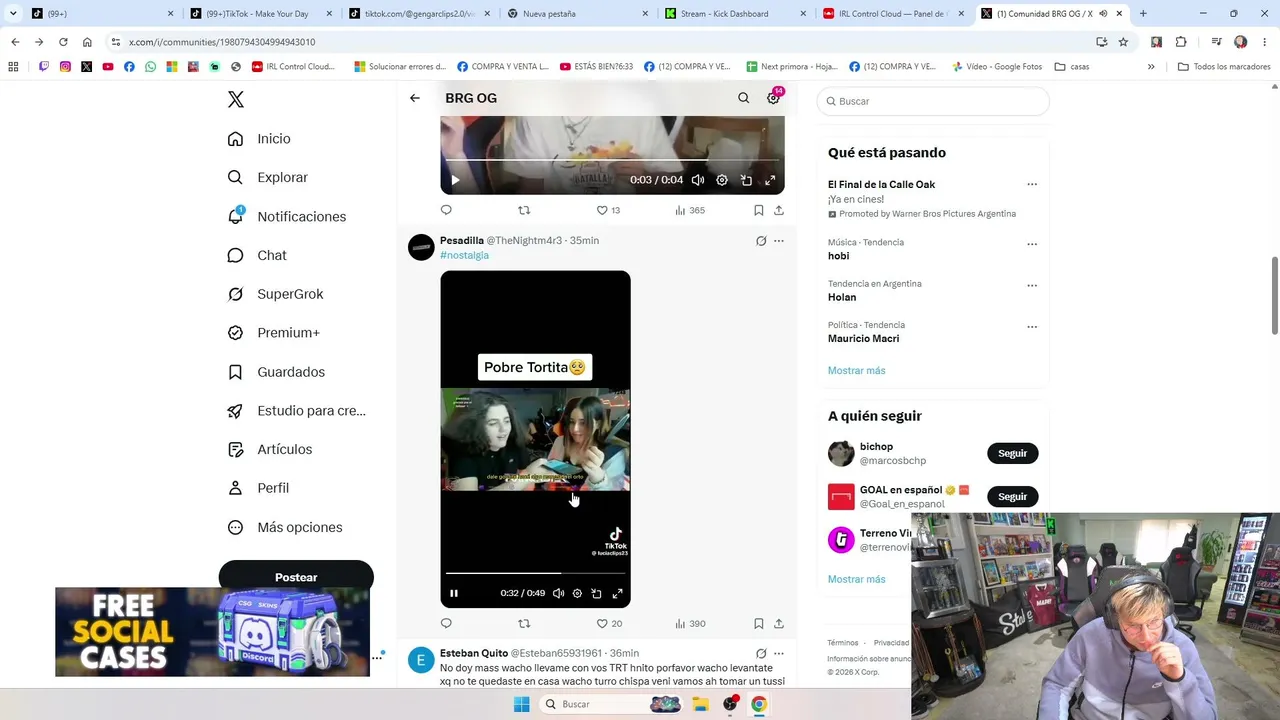The image size is (1280, 720).
Task: Open options for Holan trend
Action: 1032,285
